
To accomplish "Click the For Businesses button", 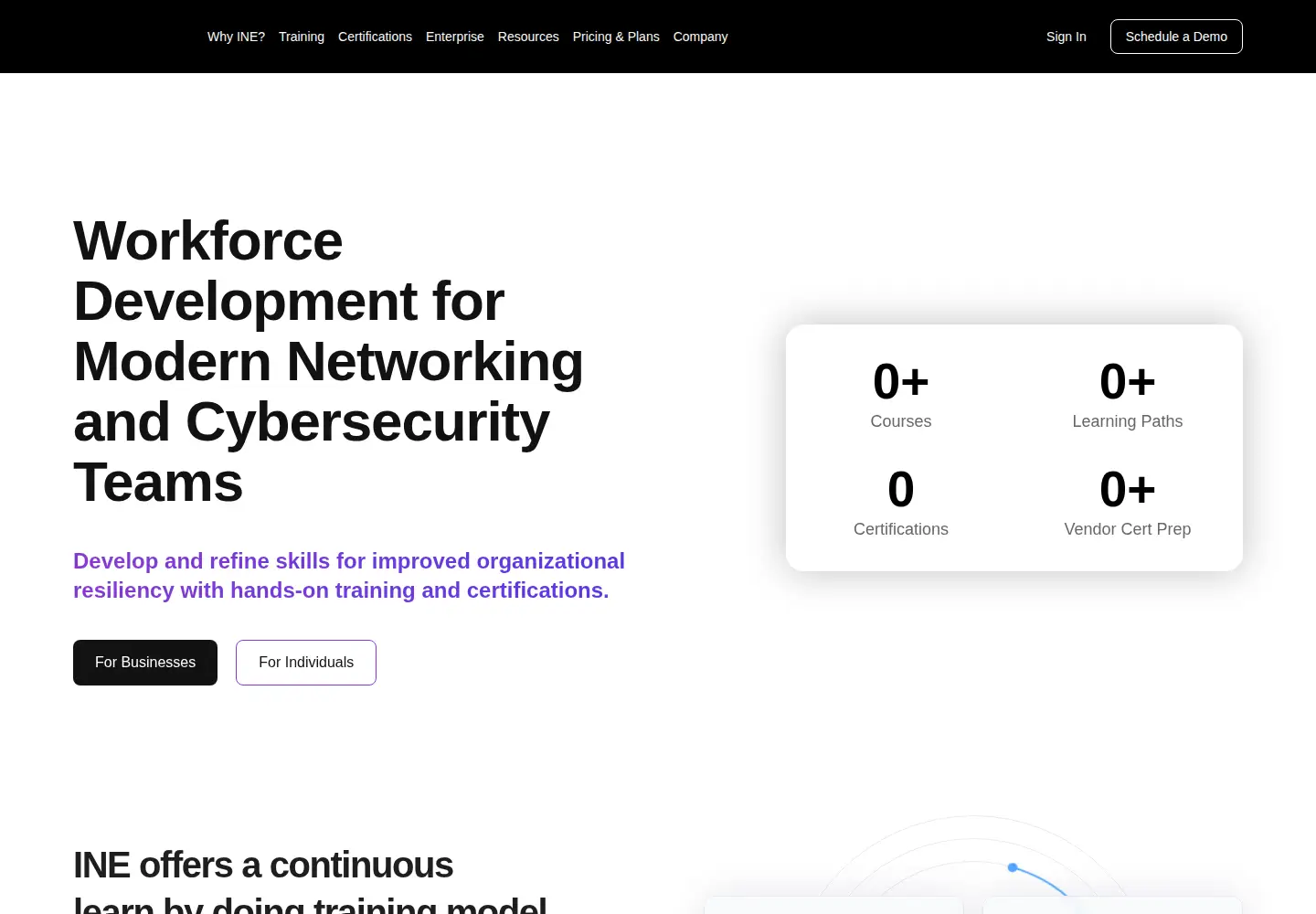I will click(145, 663).
